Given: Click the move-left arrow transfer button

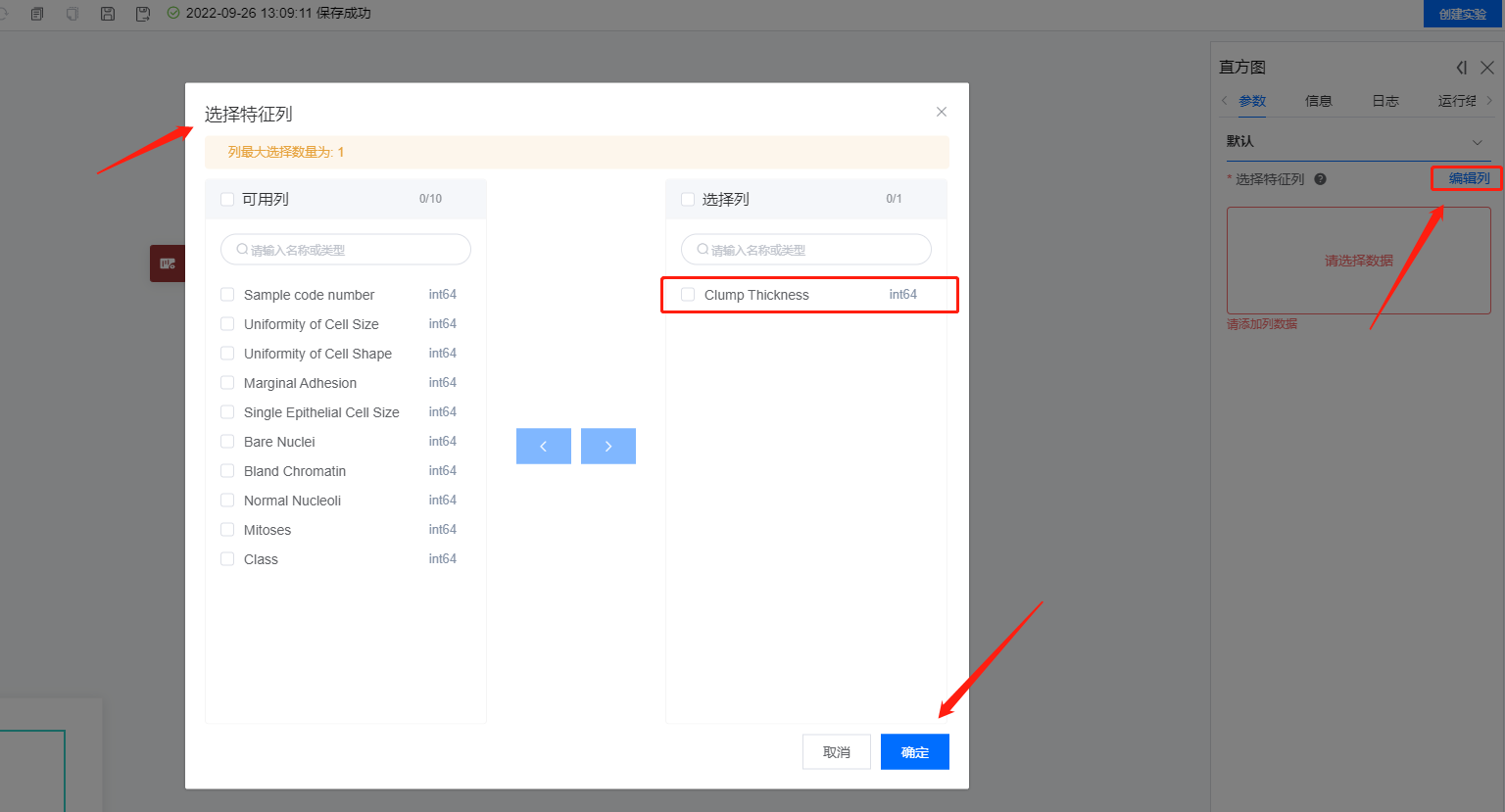Looking at the screenshot, I should pyautogui.click(x=543, y=446).
